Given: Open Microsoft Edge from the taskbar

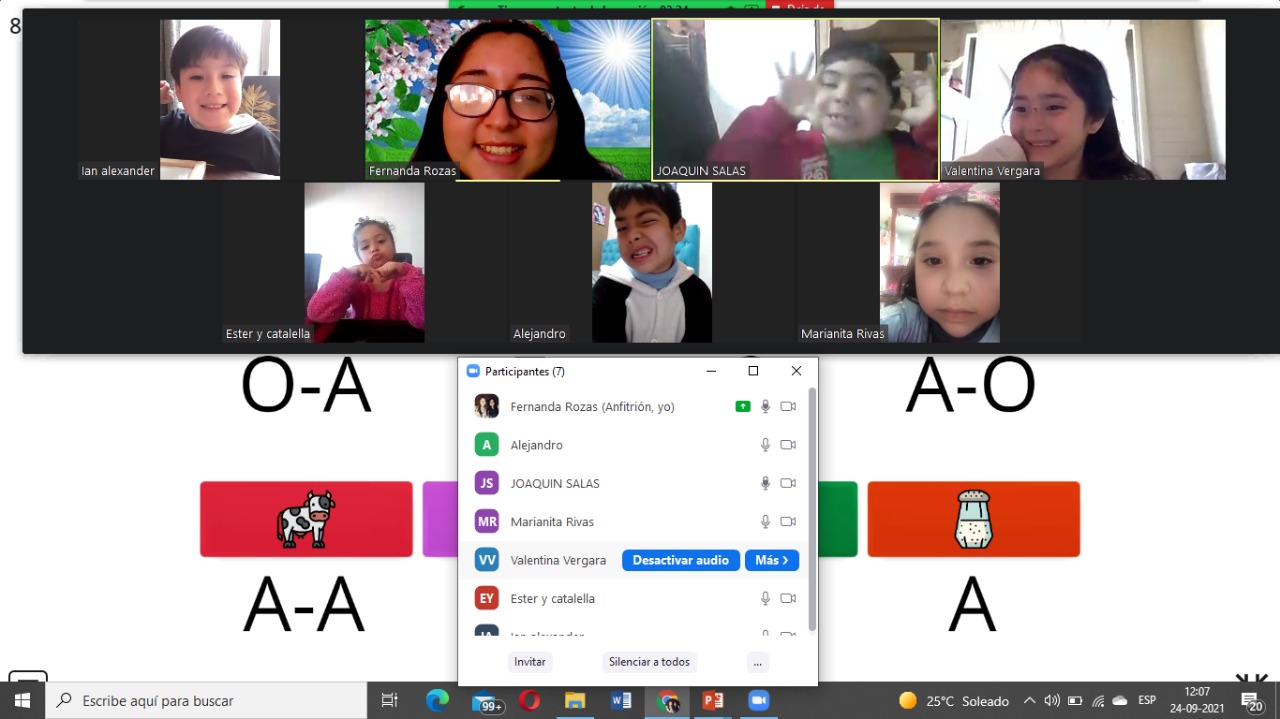Looking at the screenshot, I should tap(437, 701).
